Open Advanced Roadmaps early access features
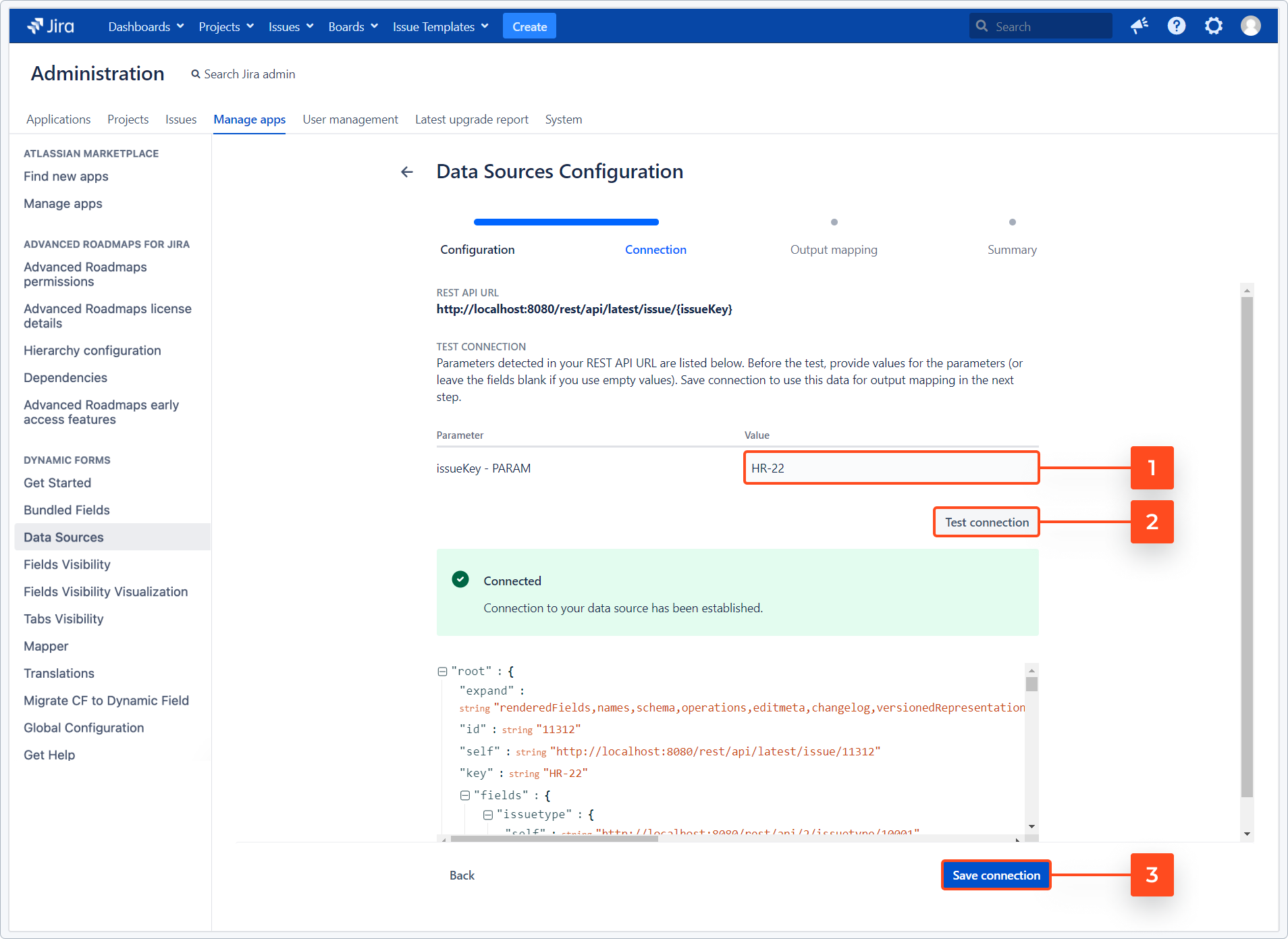The image size is (1288, 939). pos(101,412)
